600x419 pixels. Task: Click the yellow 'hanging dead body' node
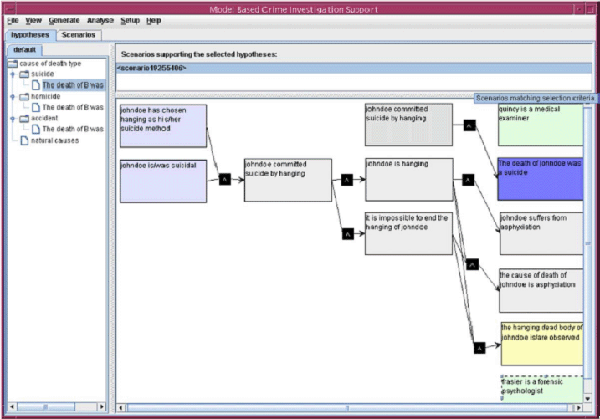(540, 342)
